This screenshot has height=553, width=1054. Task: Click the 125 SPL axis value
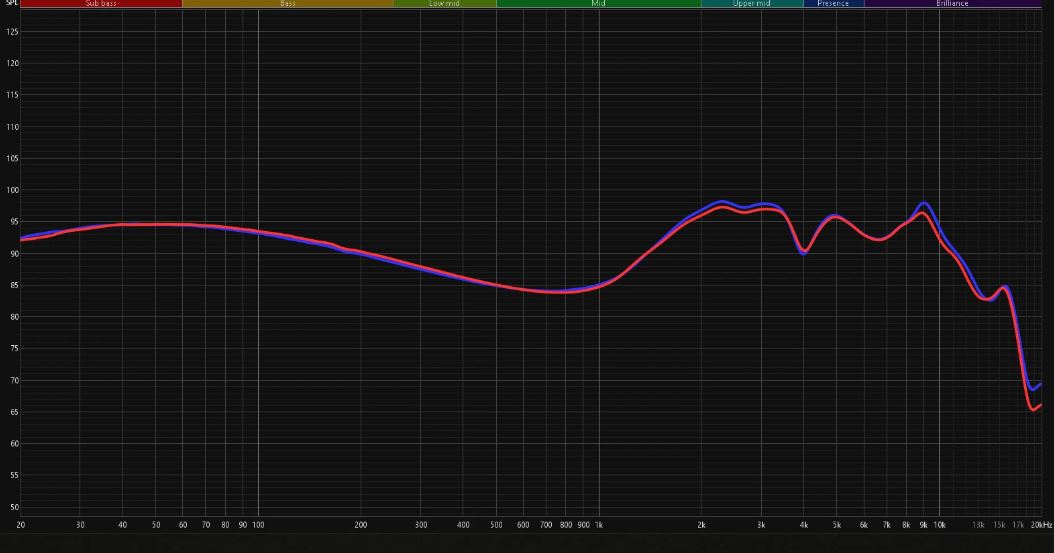pyautogui.click(x=12, y=32)
